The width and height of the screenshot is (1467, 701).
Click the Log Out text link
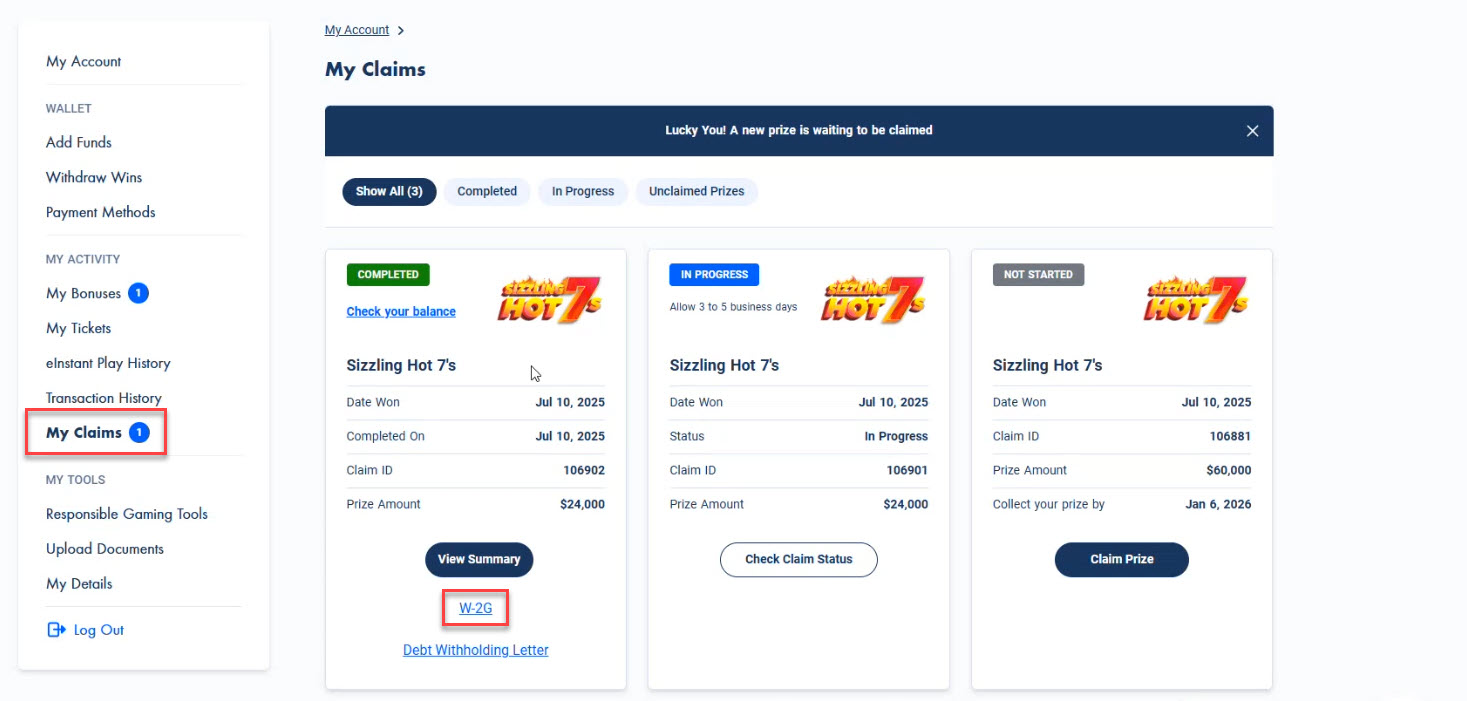pos(99,630)
